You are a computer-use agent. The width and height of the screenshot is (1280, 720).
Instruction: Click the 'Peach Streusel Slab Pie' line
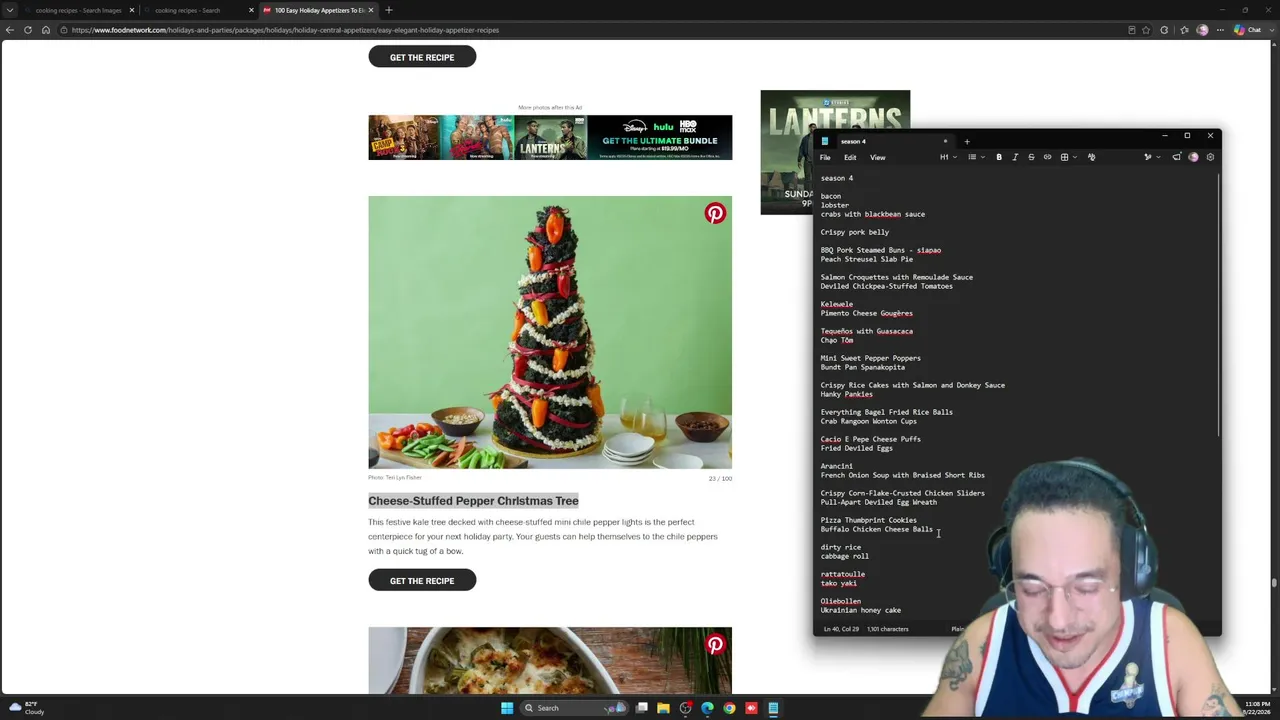pos(867,259)
